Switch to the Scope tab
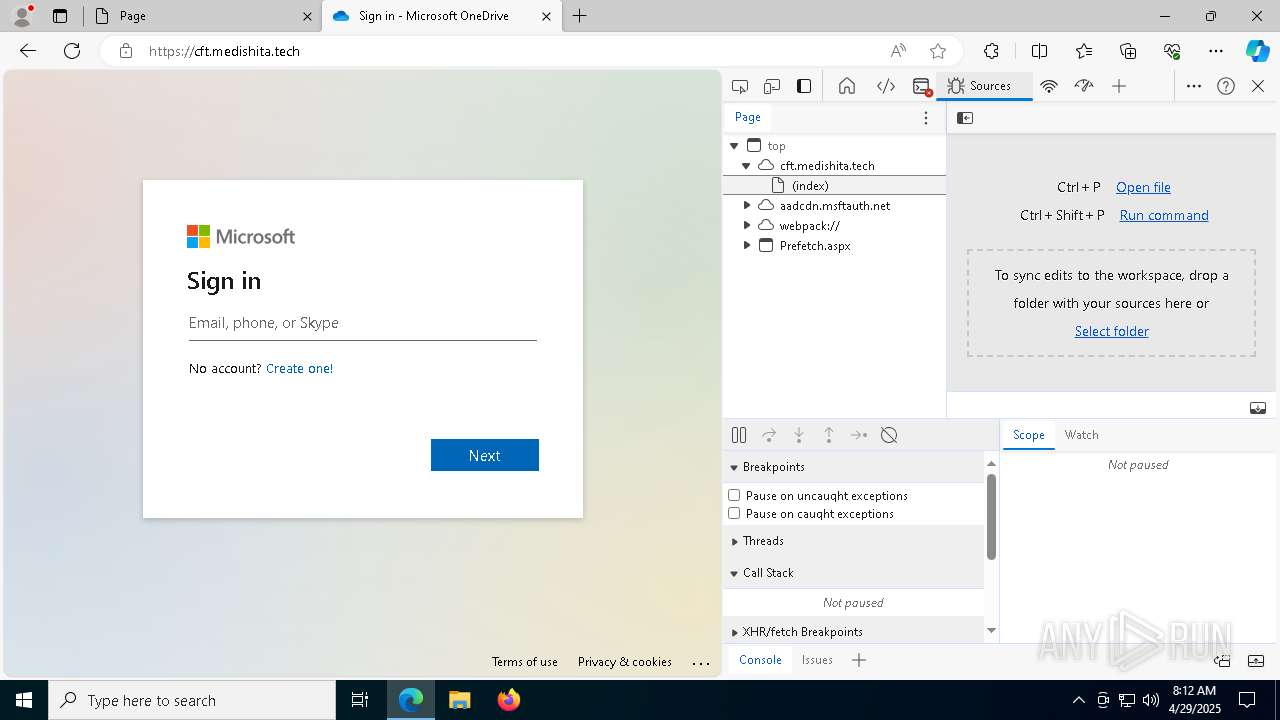The image size is (1280, 720). point(1028,435)
